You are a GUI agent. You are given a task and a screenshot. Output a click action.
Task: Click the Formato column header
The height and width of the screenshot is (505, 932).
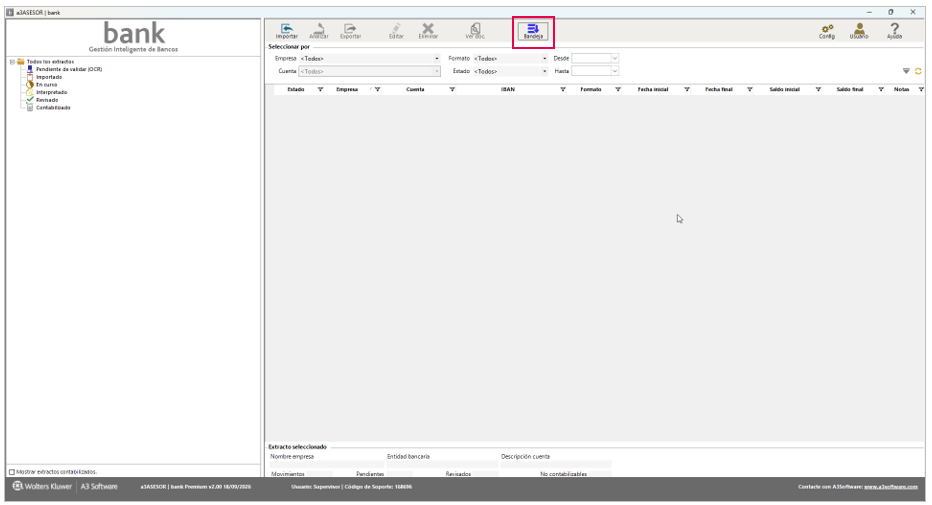[591, 90]
